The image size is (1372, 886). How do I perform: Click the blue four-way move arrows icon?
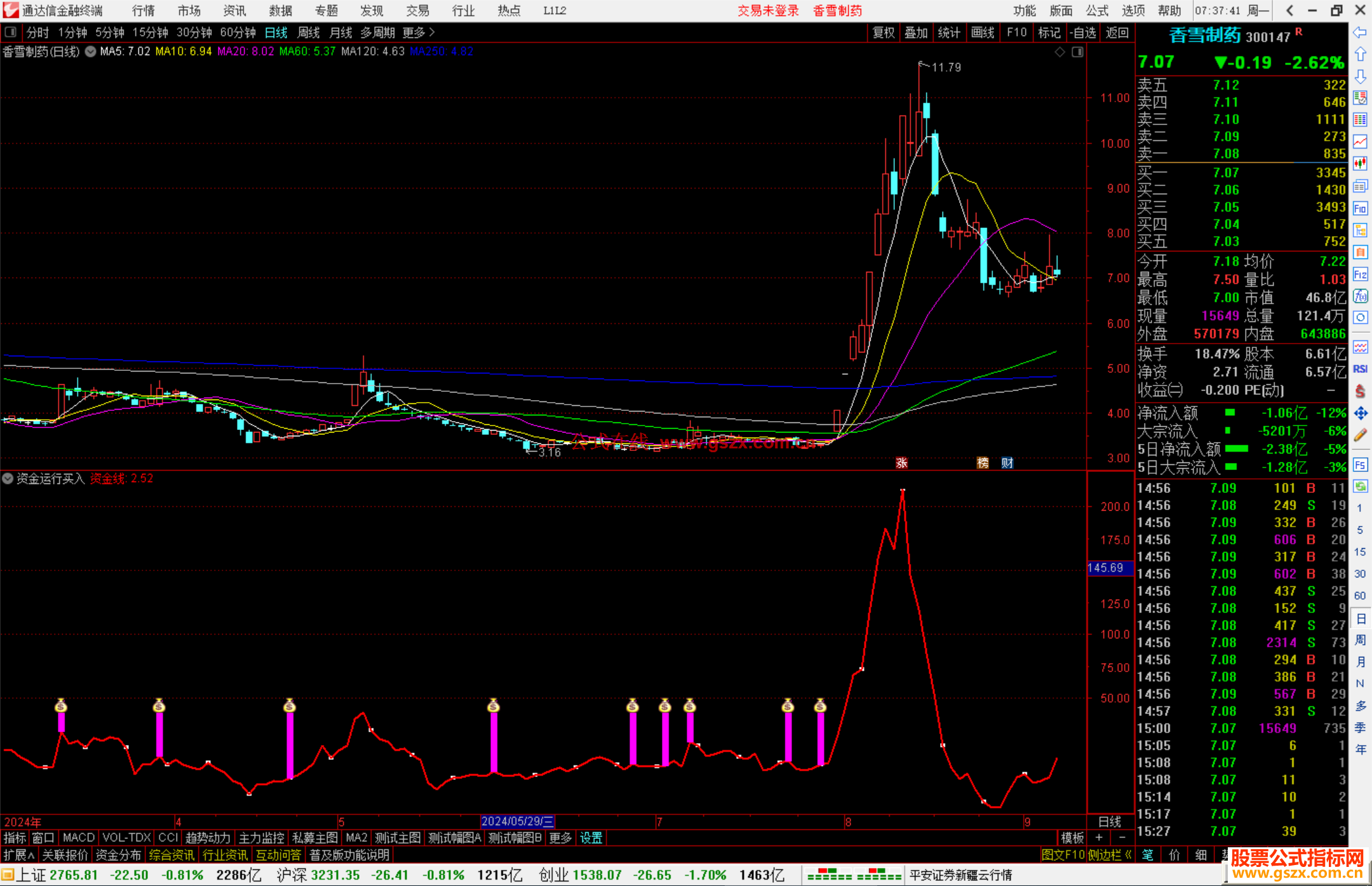click(1360, 413)
